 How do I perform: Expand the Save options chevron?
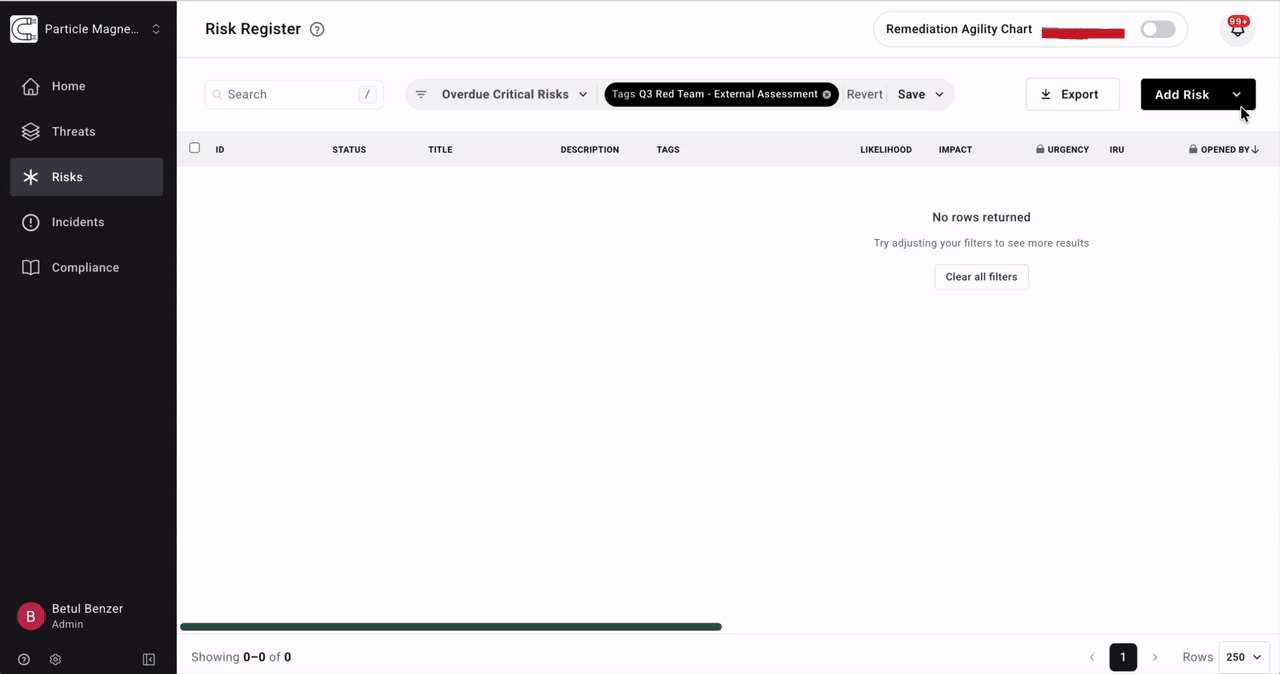pyautogui.click(x=939, y=94)
